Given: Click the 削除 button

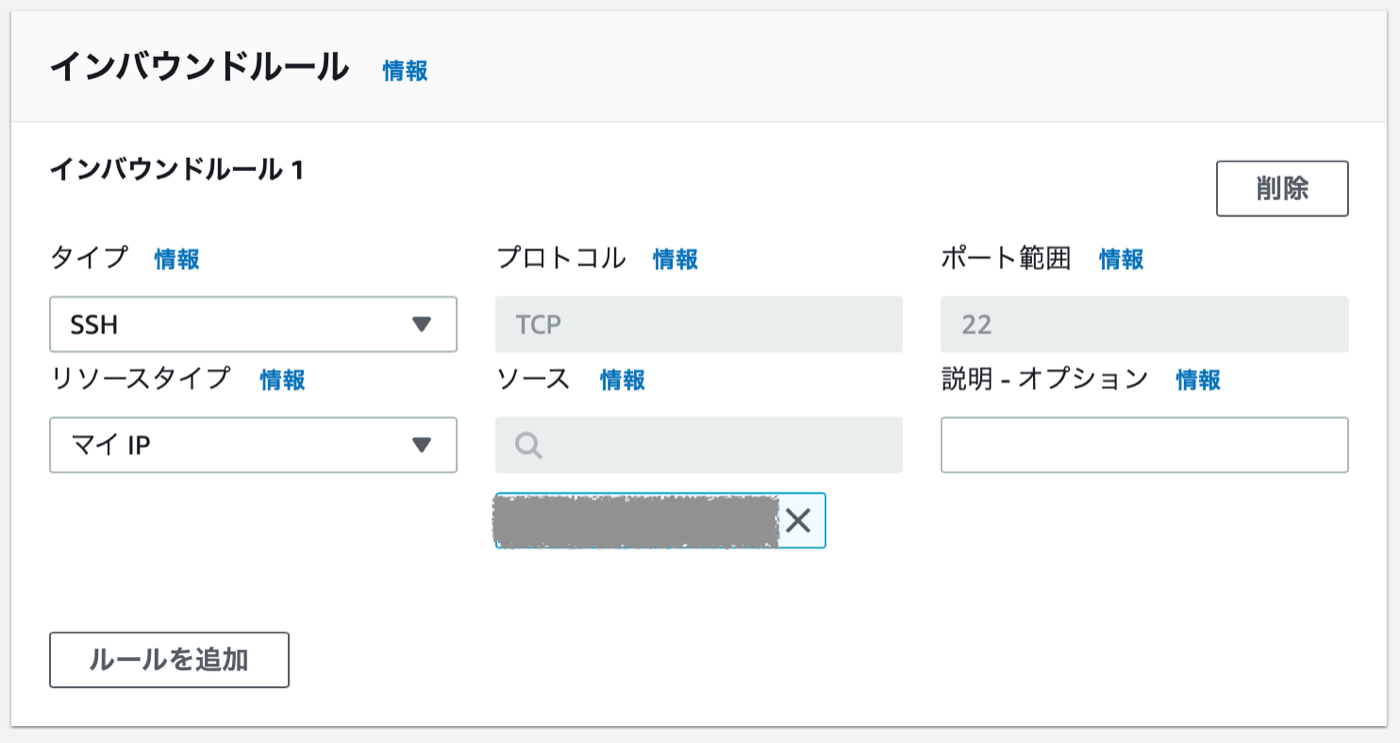Looking at the screenshot, I should [1281, 188].
